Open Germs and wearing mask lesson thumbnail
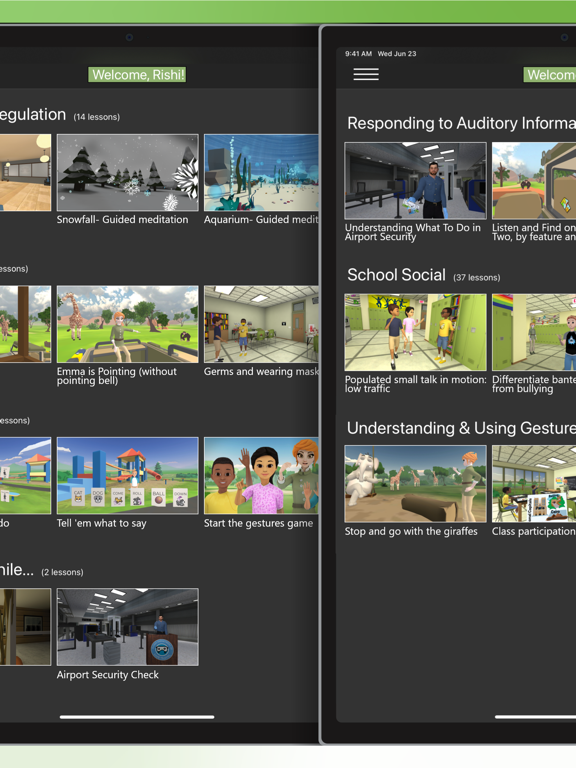The width and height of the screenshot is (576, 768). pyautogui.click(x=261, y=324)
